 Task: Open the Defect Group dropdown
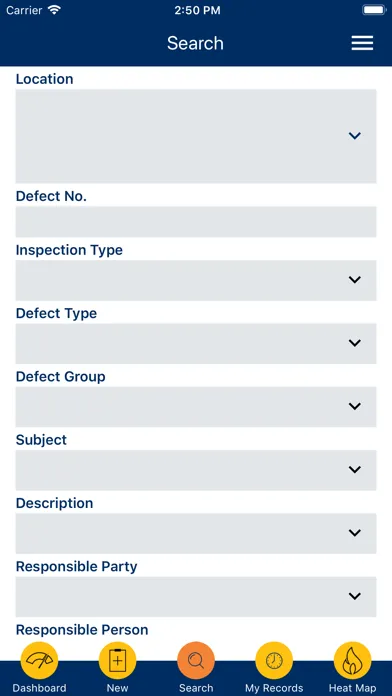point(196,407)
